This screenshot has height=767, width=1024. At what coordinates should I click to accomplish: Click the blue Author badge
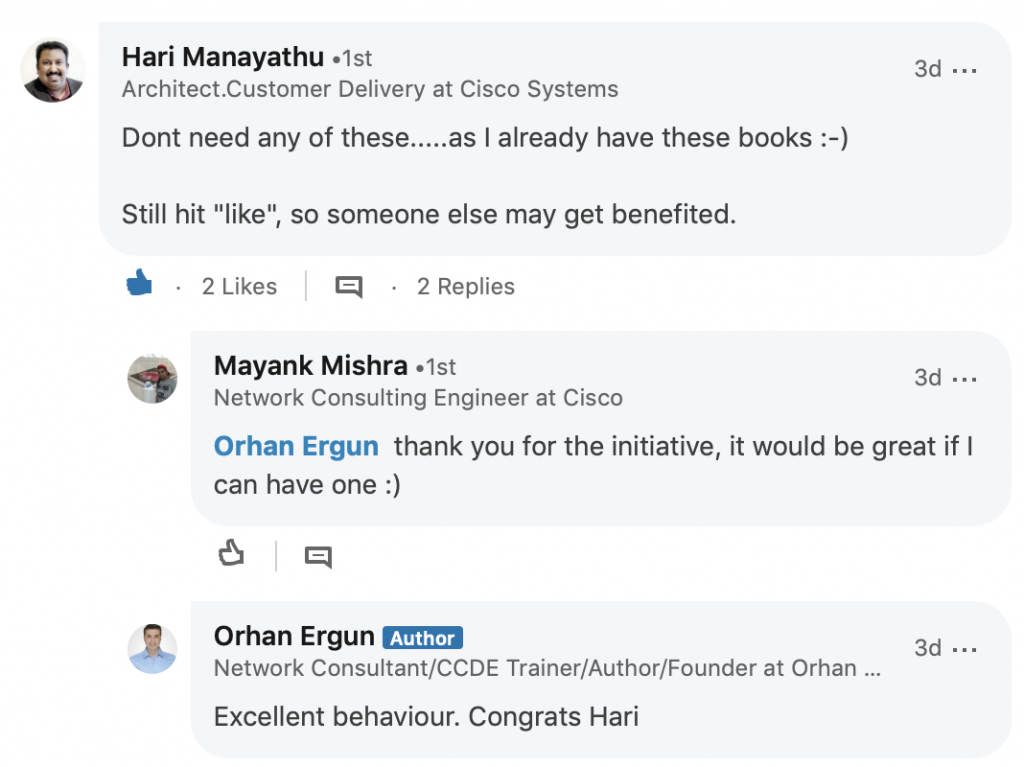tap(423, 638)
